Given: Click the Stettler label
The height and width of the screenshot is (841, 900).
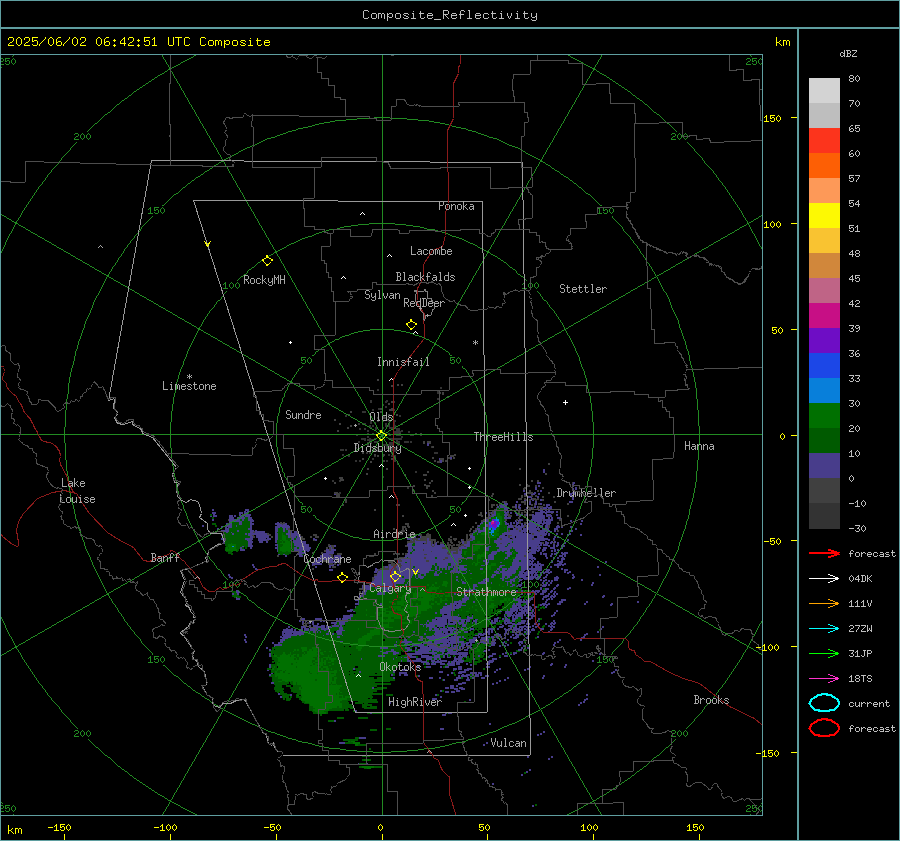Looking at the screenshot, I should 583,289.
